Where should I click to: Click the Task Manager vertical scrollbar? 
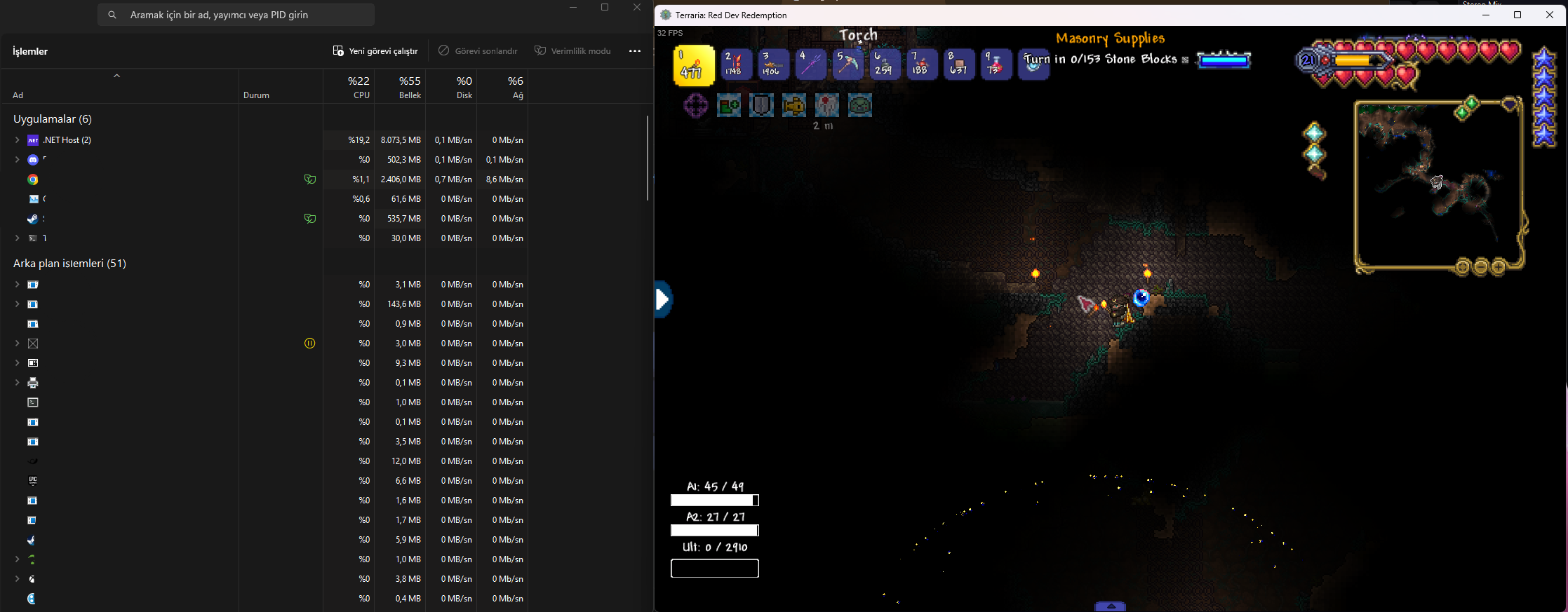(647, 158)
